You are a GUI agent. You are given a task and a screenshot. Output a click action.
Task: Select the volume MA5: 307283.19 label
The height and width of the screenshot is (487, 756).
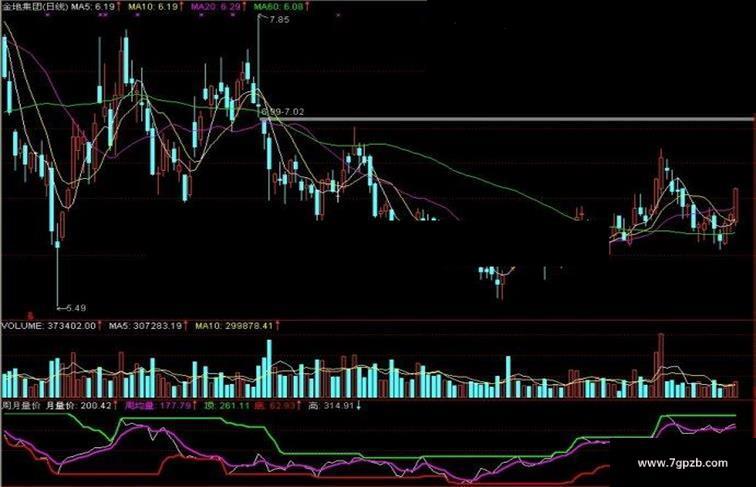[148, 326]
